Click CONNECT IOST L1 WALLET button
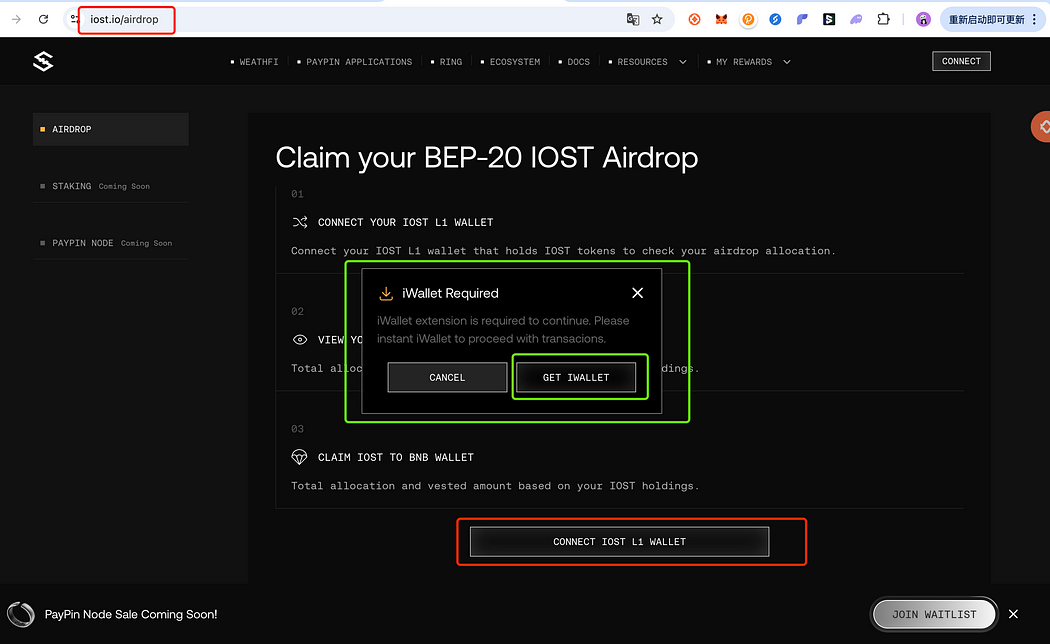1050x644 pixels. tap(619, 542)
